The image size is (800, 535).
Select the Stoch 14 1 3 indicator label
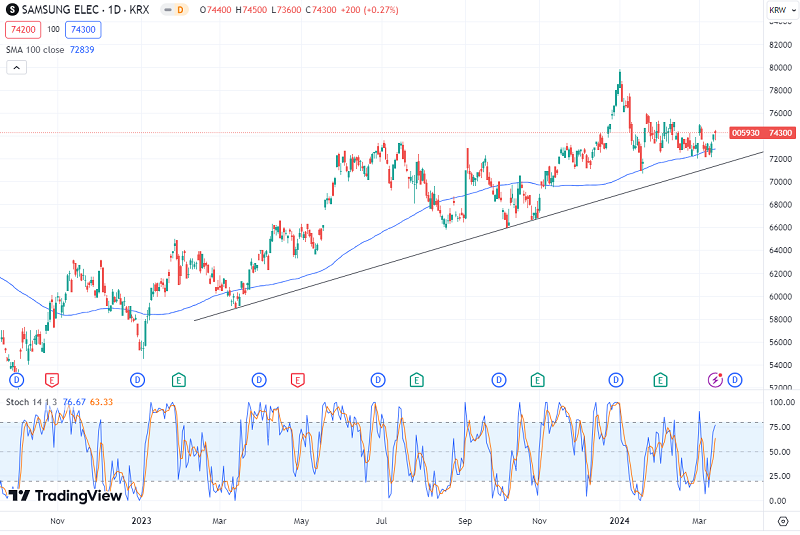31,401
